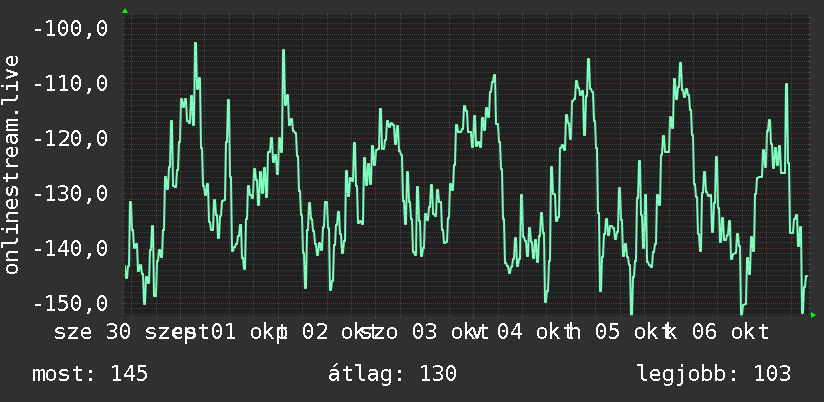Click the '01 okt' date label

pyautogui.click(x=248, y=333)
